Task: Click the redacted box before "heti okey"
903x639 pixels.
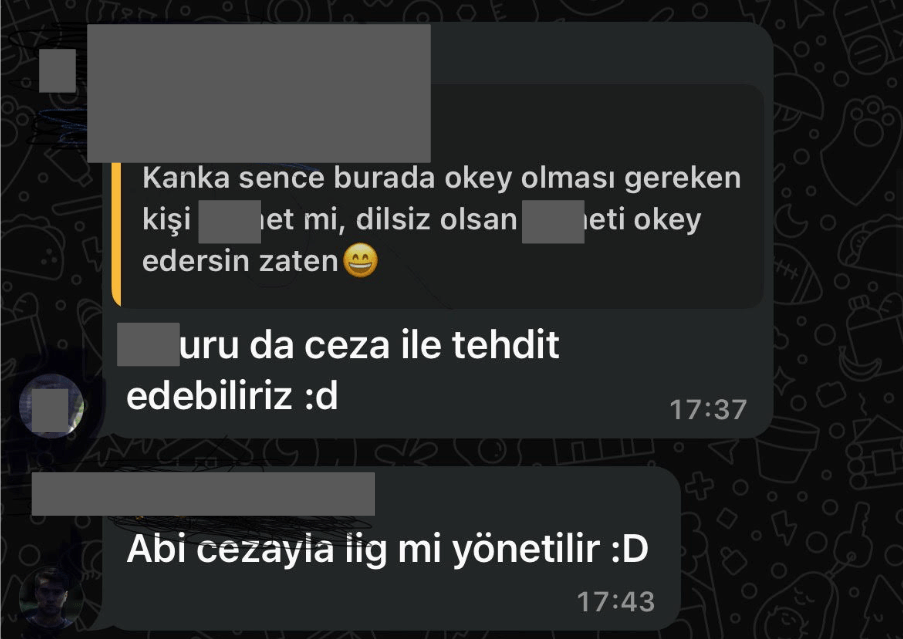Action: (553, 222)
